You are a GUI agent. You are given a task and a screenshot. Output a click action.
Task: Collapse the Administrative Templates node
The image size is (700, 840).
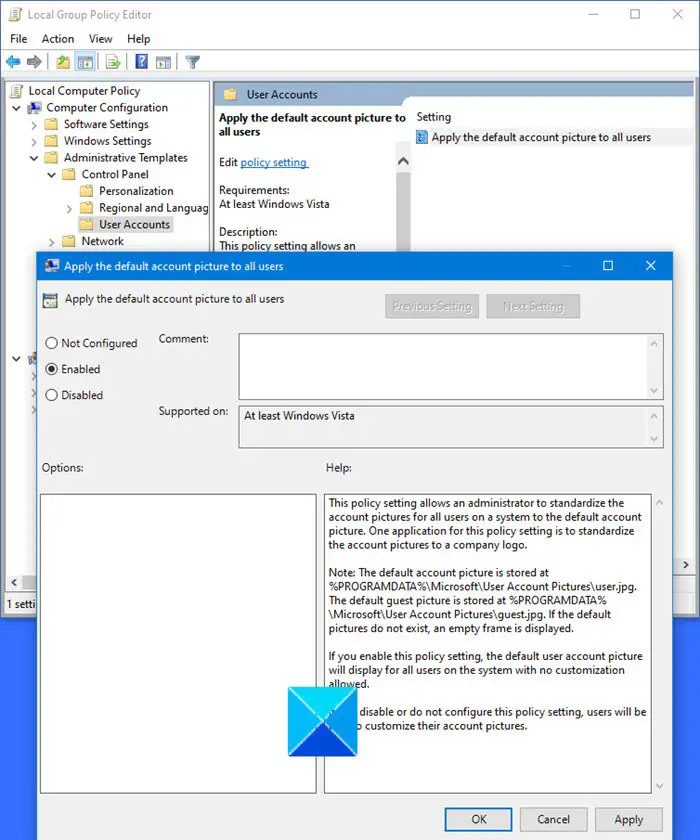click(34, 158)
